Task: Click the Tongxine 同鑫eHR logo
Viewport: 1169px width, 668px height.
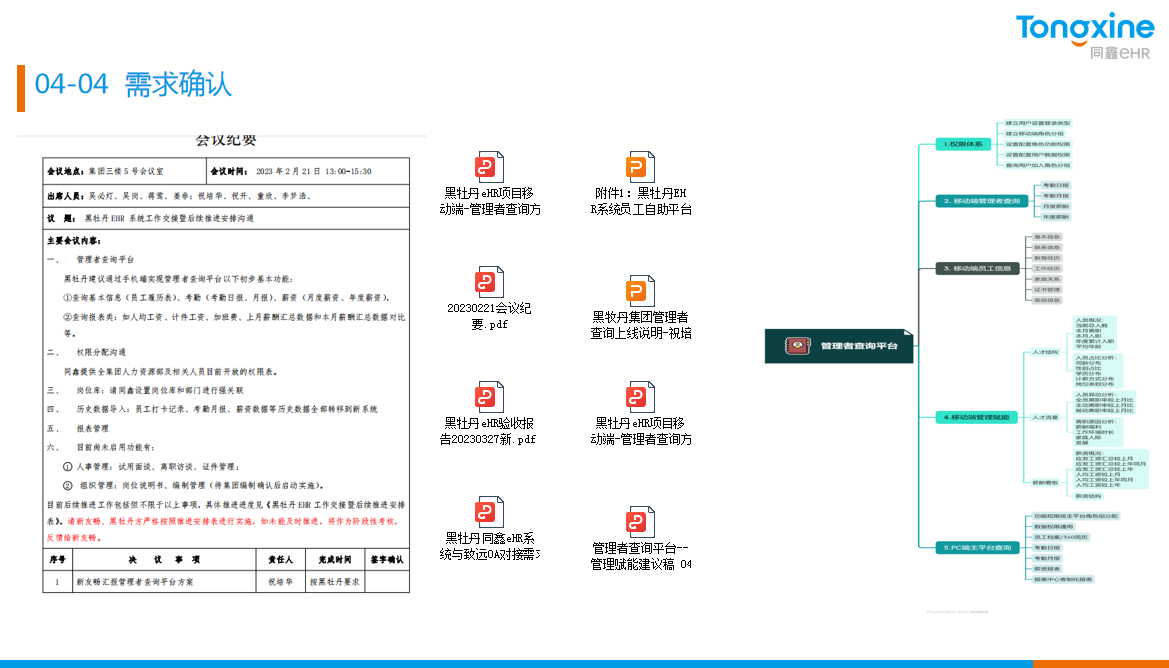Action: pyautogui.click(x=1084, y=37)
